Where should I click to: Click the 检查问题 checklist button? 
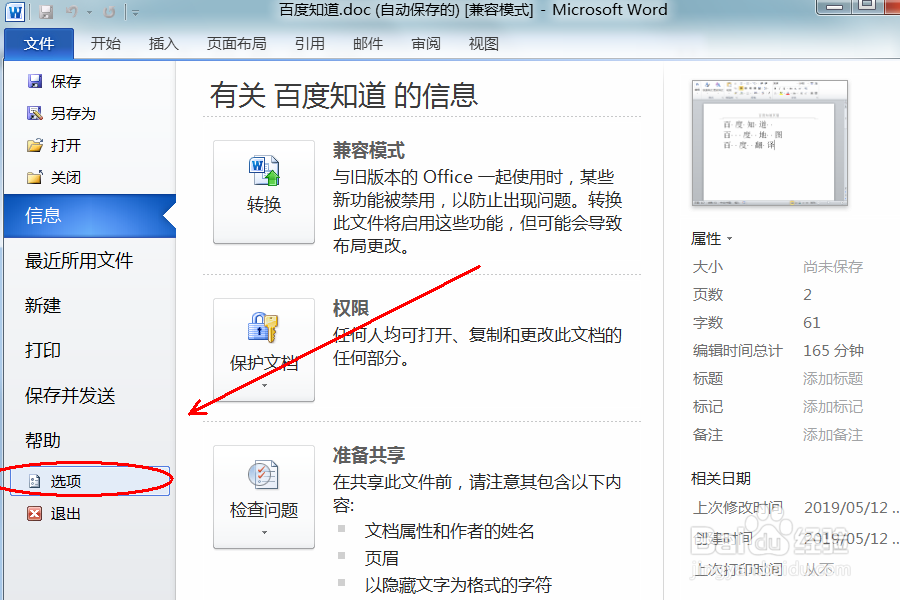pyautogui.click(x=264, y=497)
